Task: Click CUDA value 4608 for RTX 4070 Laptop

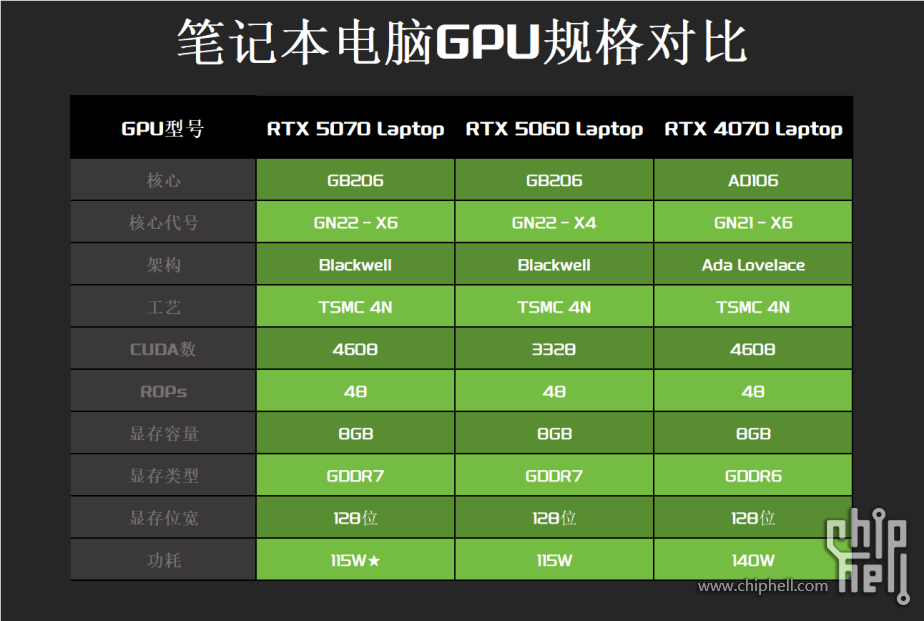Action: [753, 349]
